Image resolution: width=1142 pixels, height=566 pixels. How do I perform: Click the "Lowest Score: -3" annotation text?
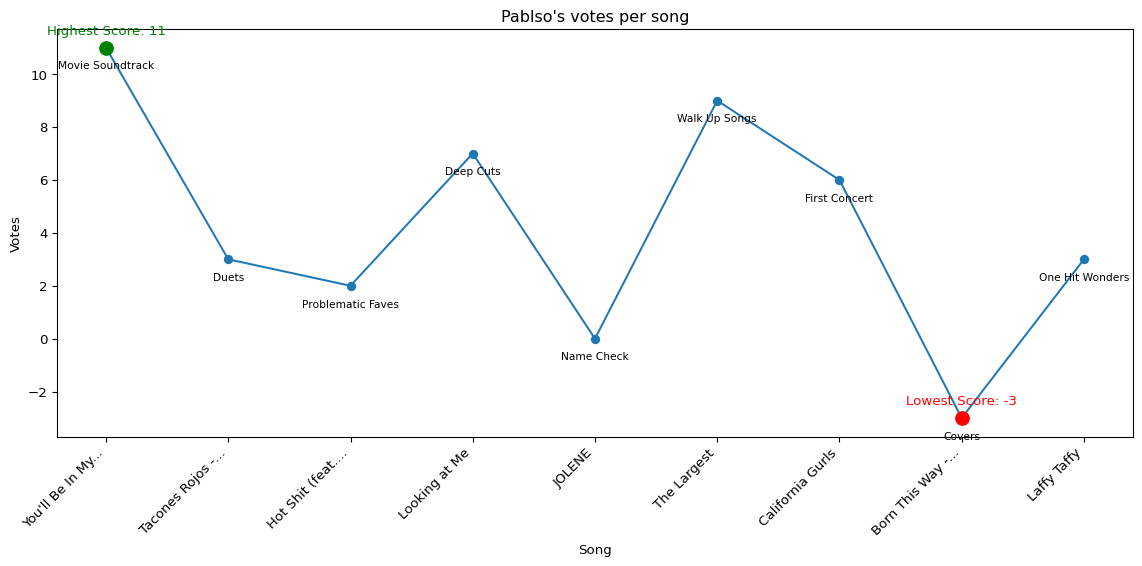click(961, 401)
